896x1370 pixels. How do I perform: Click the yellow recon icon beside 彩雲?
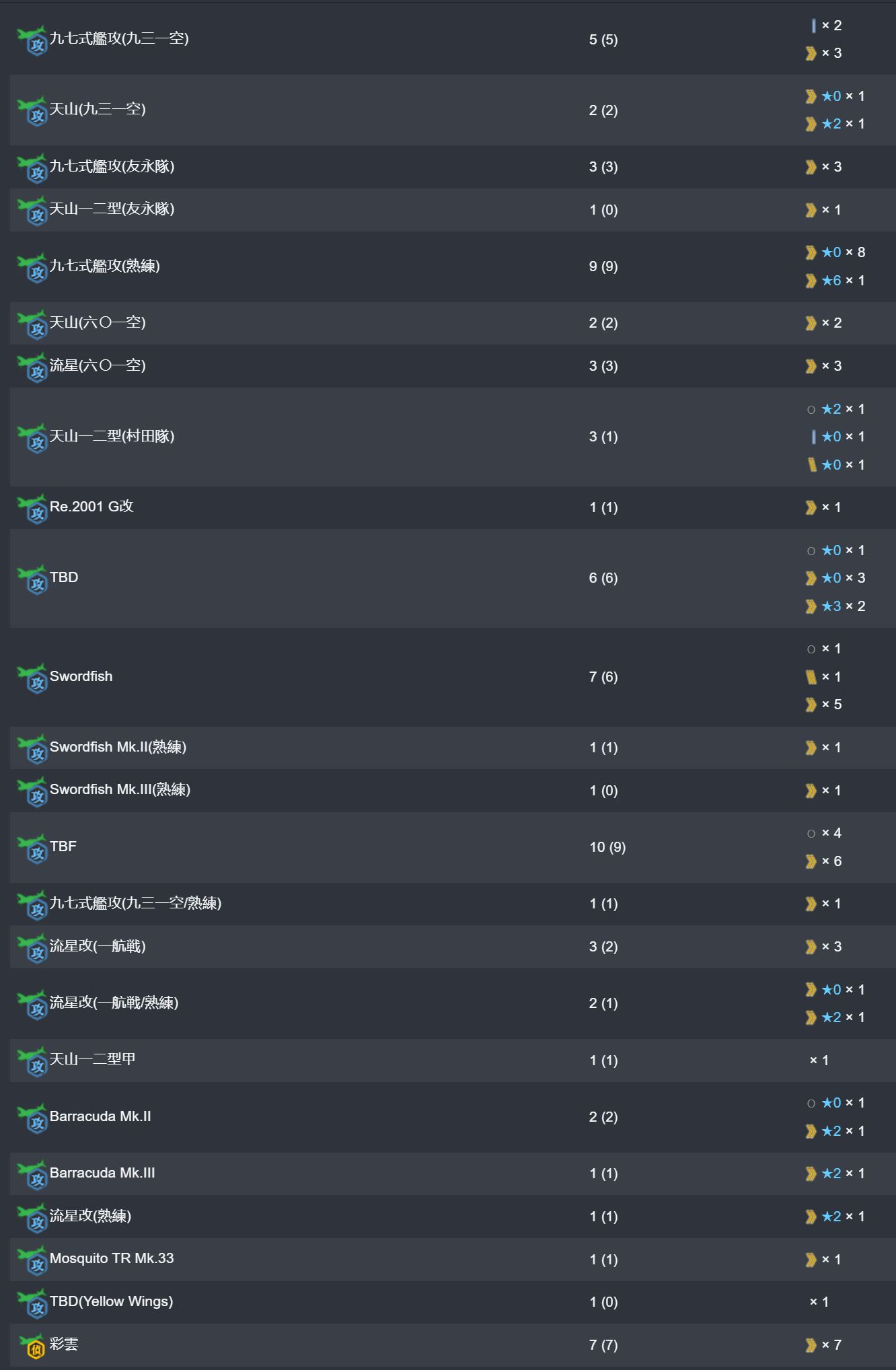click(32, 1346)
